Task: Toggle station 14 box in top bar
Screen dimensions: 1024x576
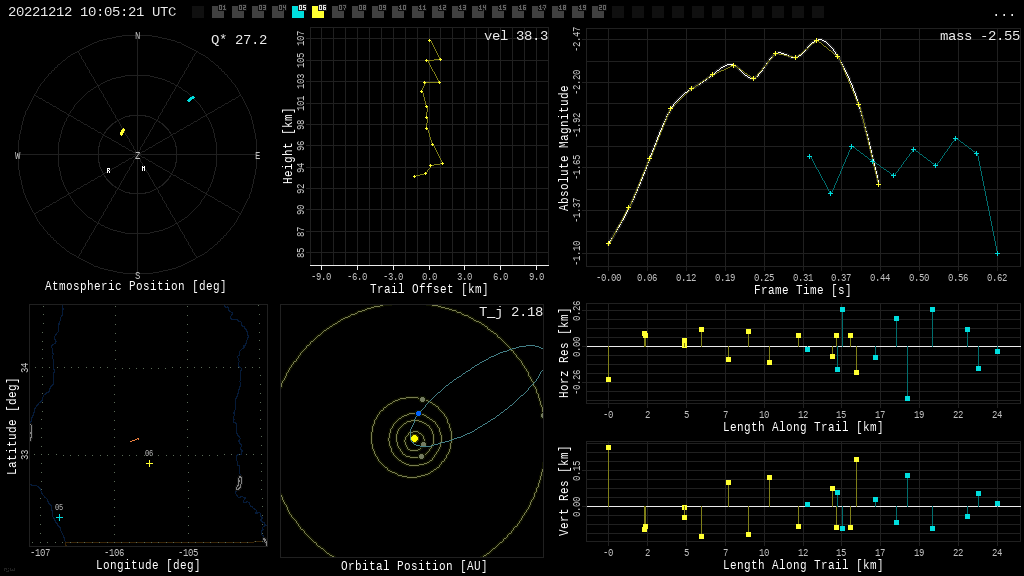Action: coord(477,12)
